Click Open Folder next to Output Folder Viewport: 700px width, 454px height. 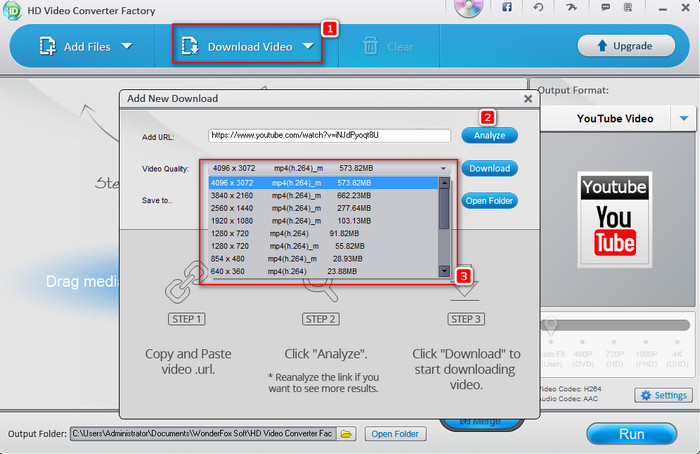395,434
